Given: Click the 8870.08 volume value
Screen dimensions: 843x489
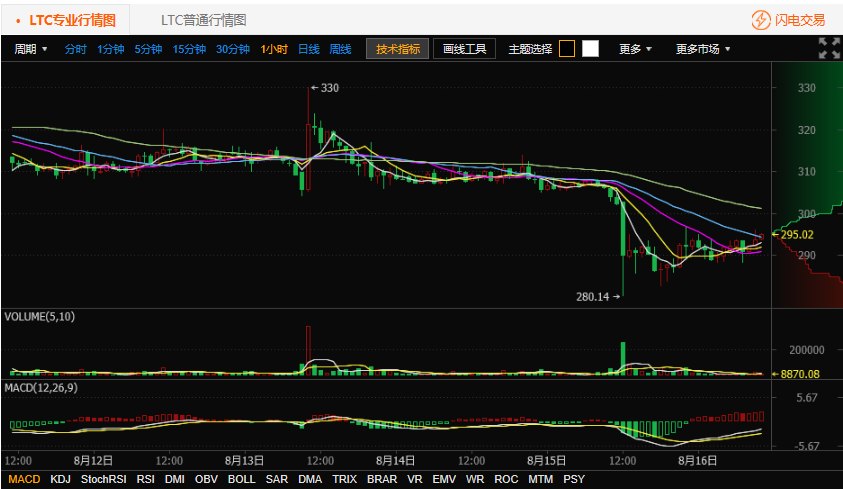Looking at the screenshot, I should coord(800,374).
